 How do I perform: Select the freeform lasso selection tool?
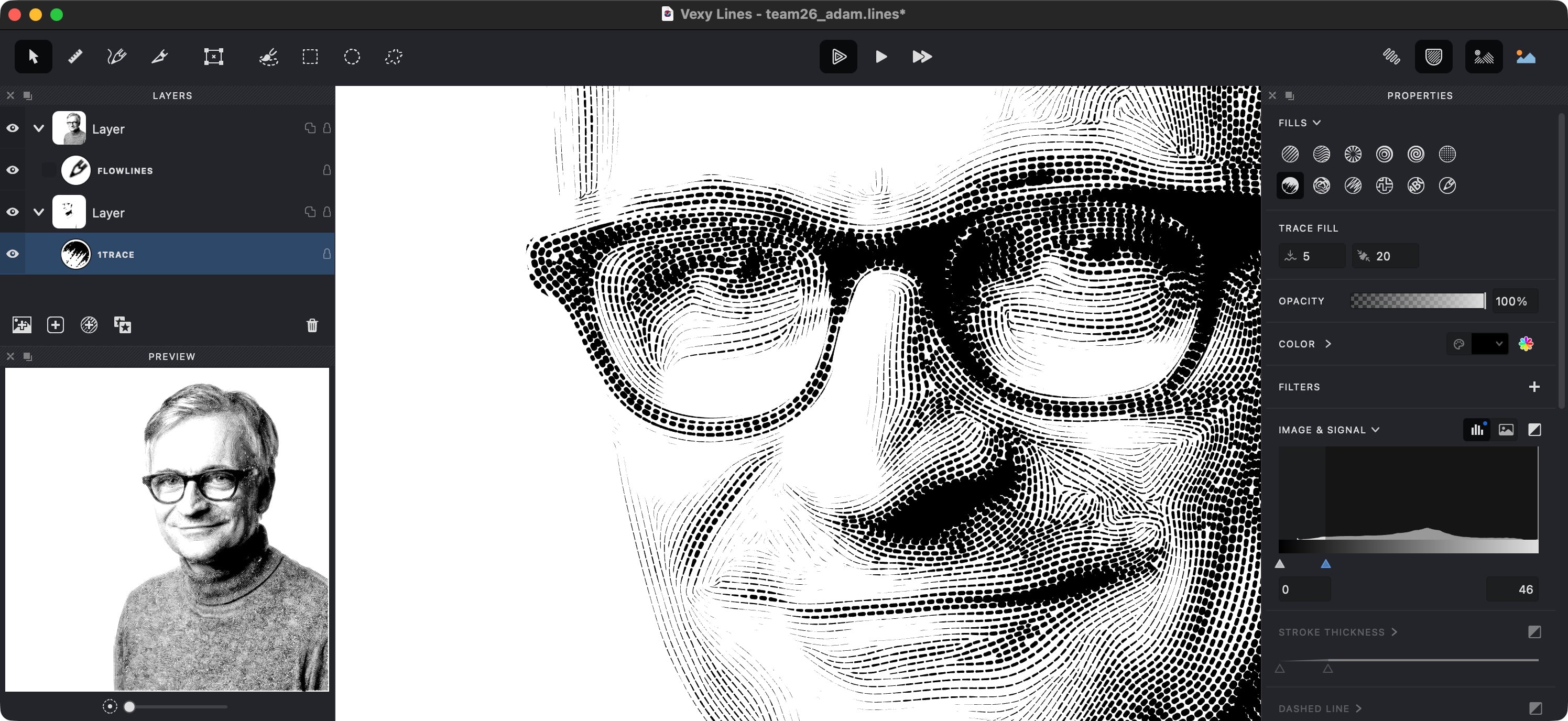click(394, 57)
